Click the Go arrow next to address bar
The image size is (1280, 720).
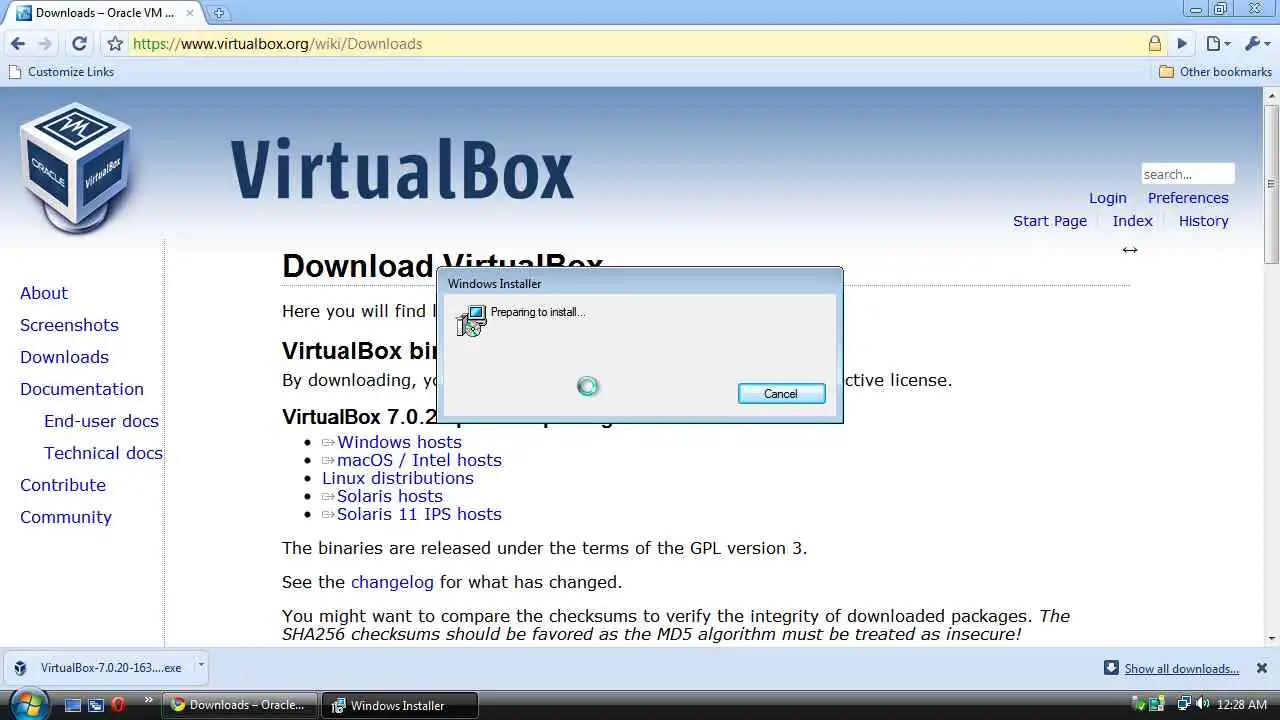tap(1182, 44)
